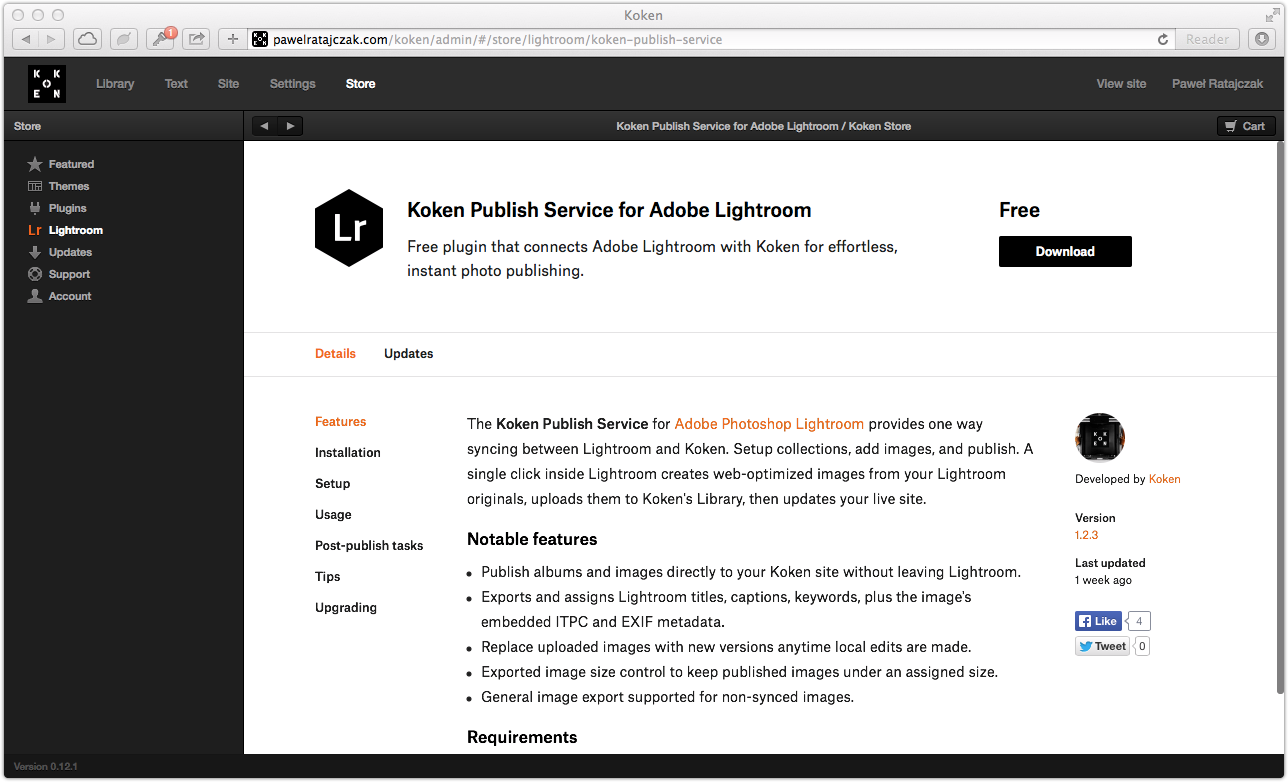
Task: Open Paweł Ratajczak account menu
Action: (1217, 84)
